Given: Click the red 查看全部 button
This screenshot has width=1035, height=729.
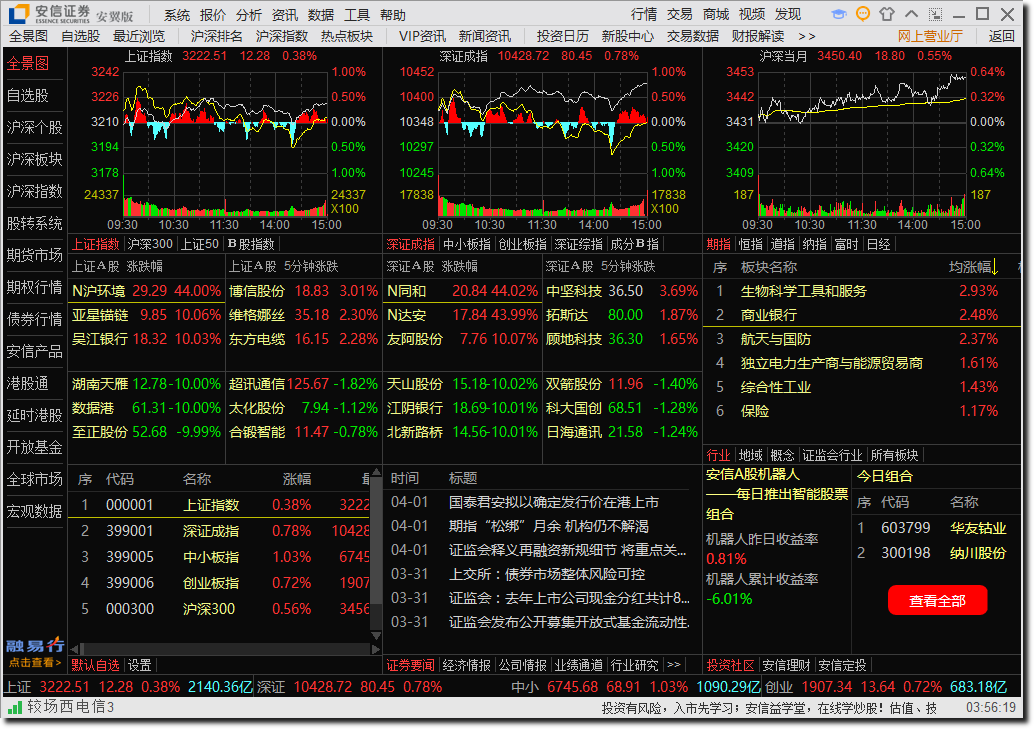Looking at the screenshot, I should point(937,600).
